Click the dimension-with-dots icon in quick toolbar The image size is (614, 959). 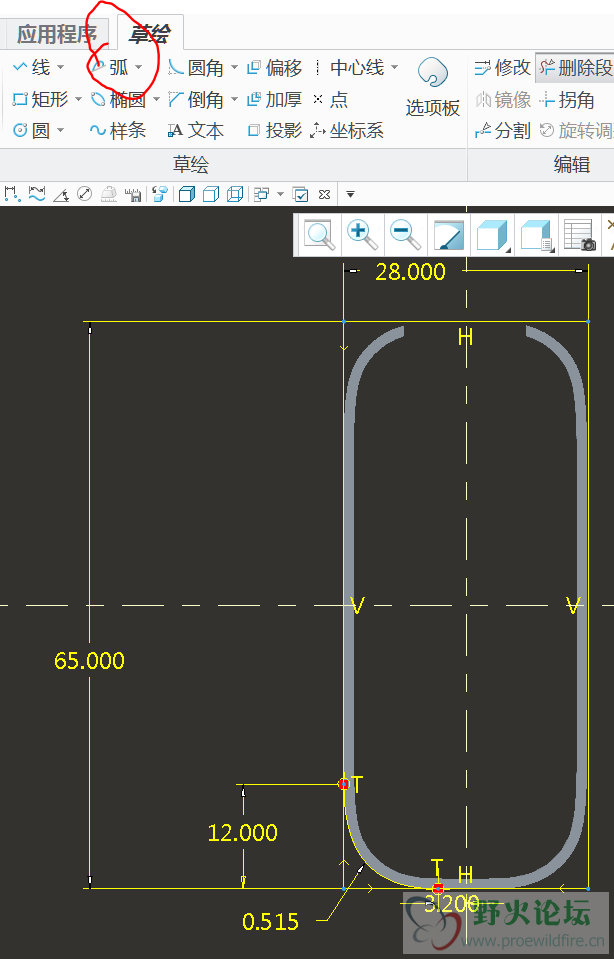[11, 194]
